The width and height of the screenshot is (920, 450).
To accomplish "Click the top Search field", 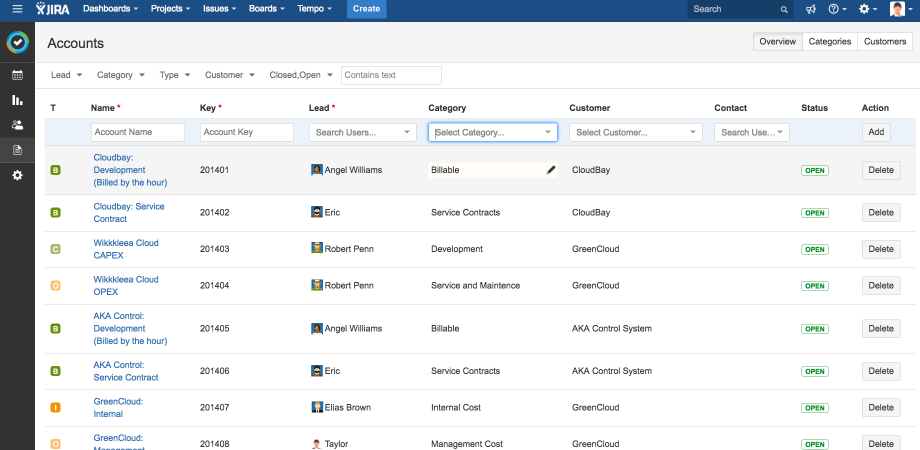I will pos(740,9).
